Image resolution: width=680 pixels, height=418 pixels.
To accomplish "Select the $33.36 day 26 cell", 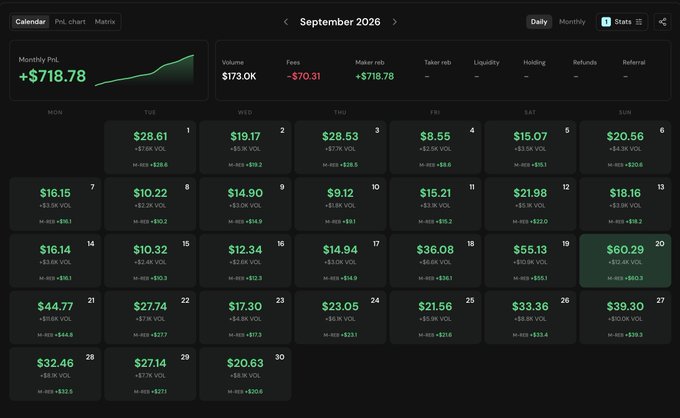I will click(530, 317).
